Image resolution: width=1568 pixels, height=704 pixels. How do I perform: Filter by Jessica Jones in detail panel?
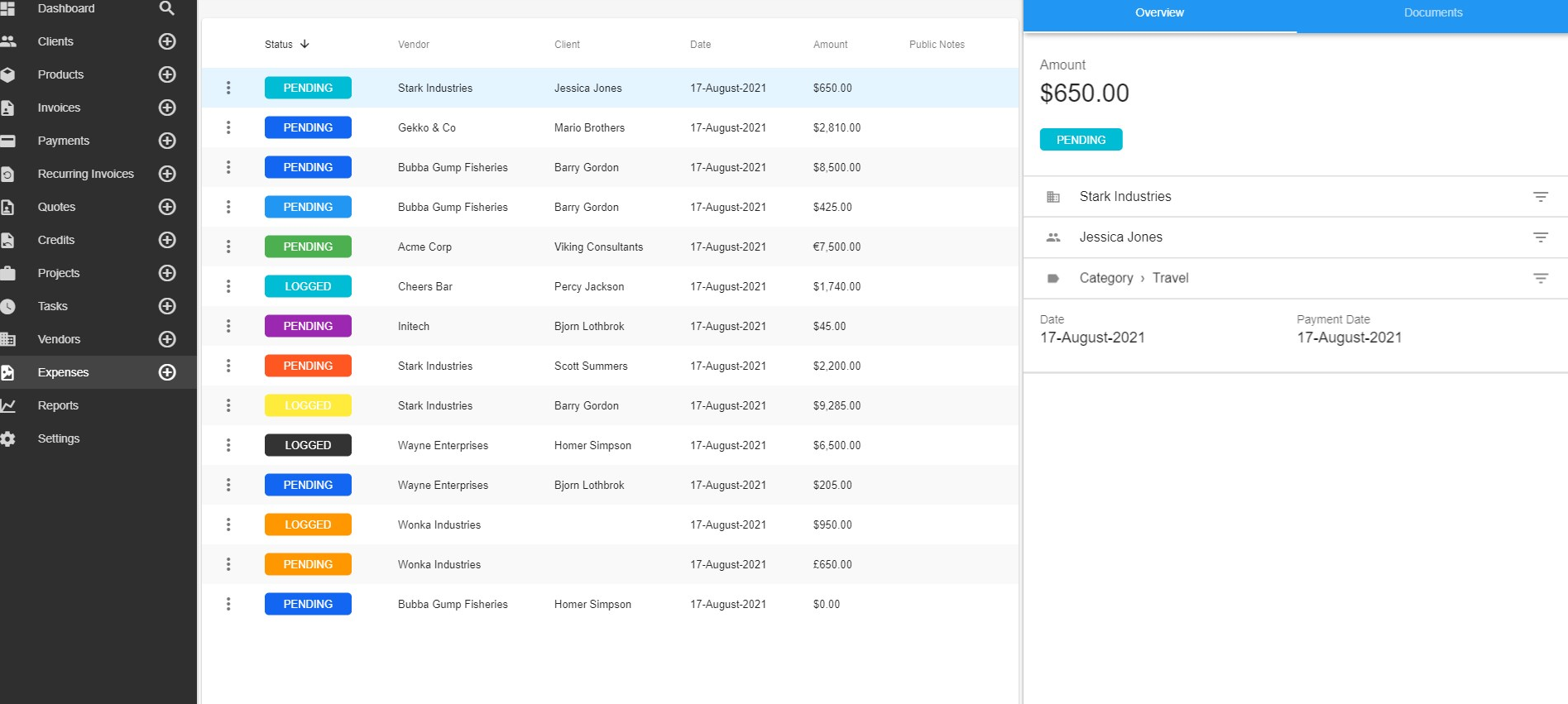1540,237
